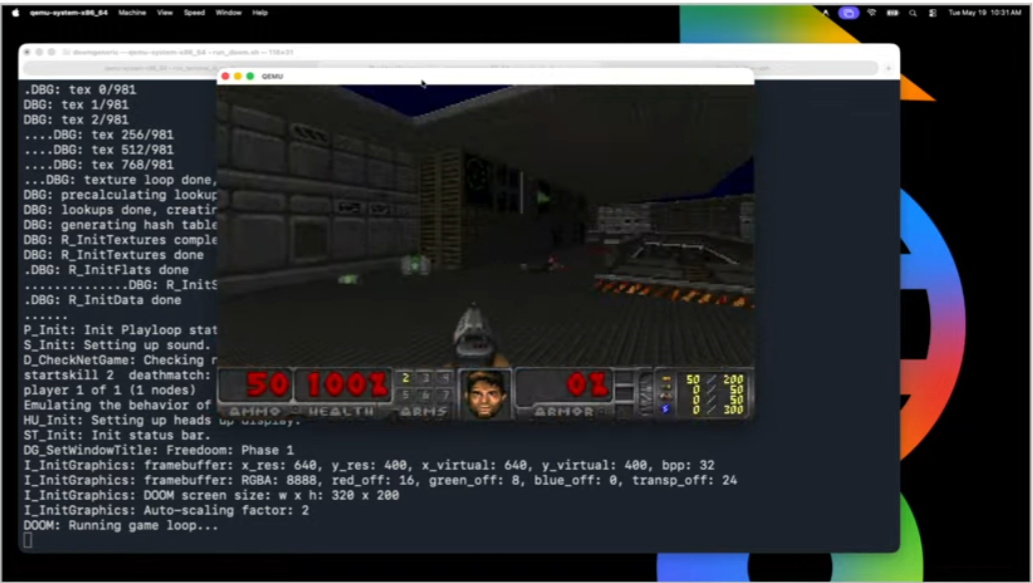The width and height of the screenshot is (1033, 583).
Task: Add a new tab in Terminal window
Action: (888, 68)
